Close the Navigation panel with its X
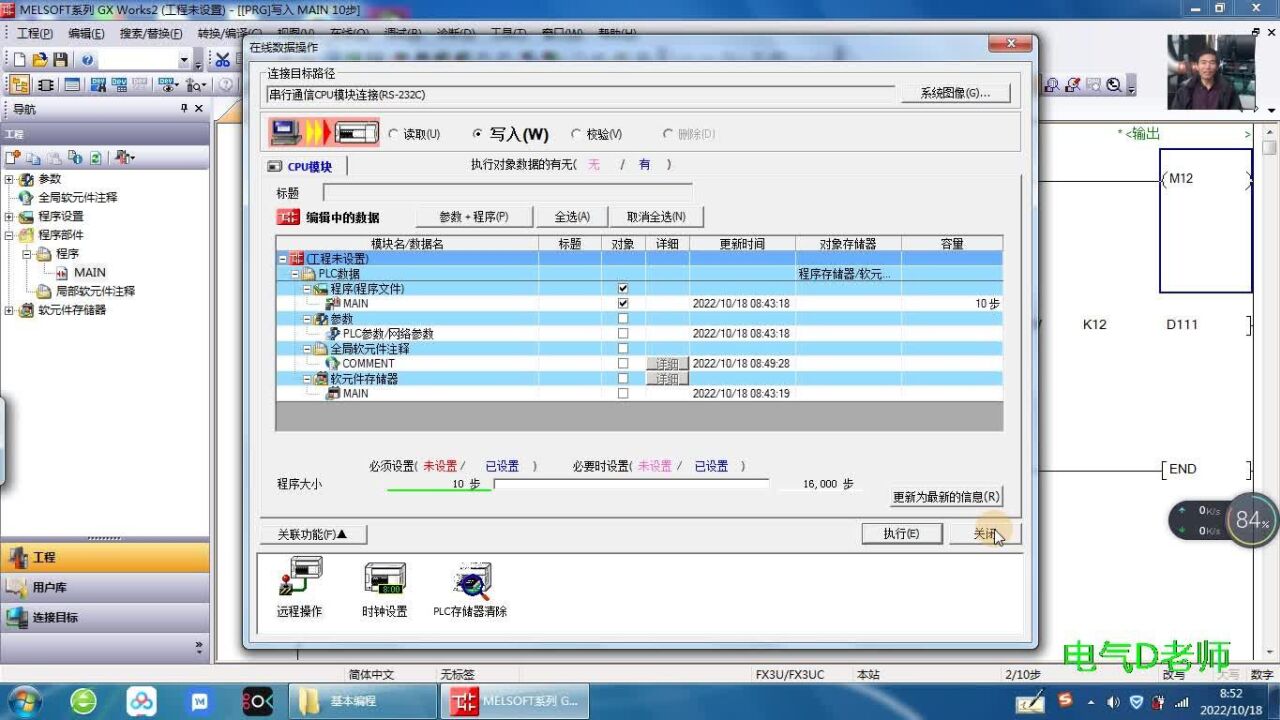1280x720 pixels. click(198, 108)
